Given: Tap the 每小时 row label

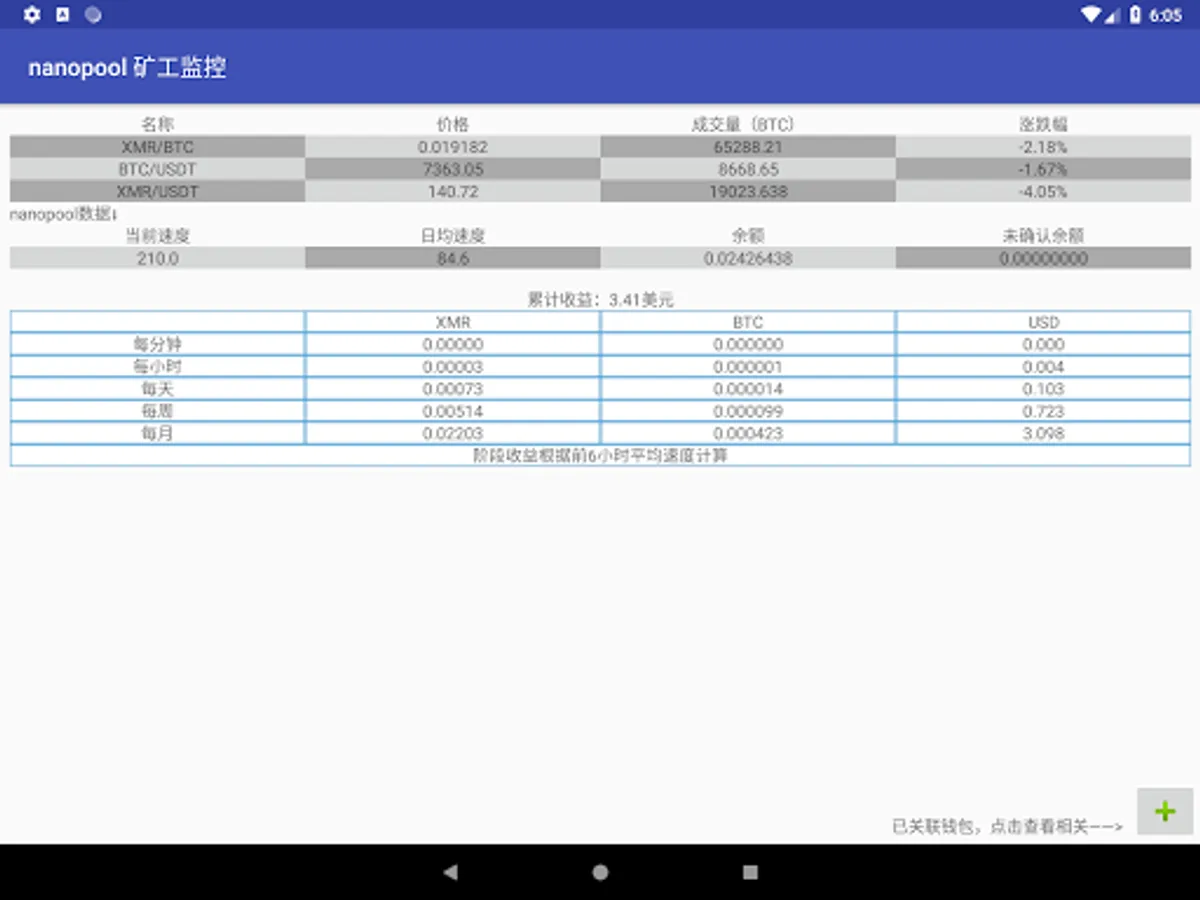Looking at the screenshot, I should point(157,366).
